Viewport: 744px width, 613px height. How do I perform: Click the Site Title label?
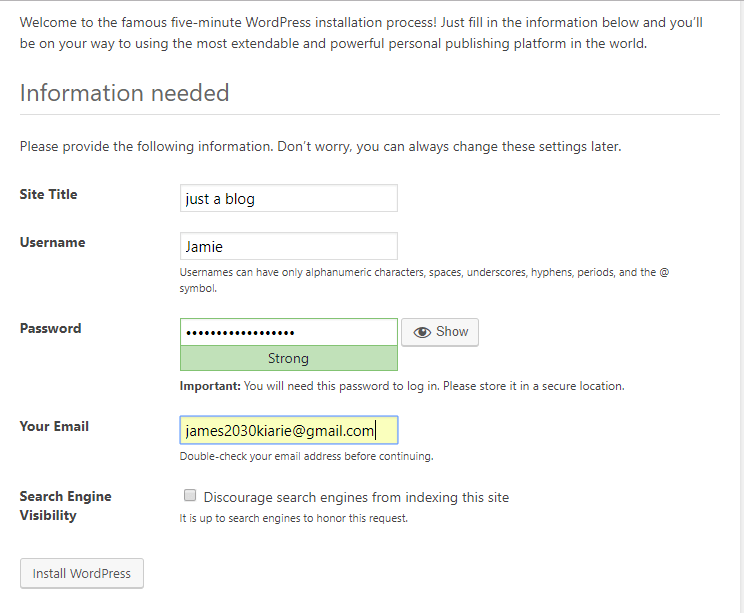(48, 195)
